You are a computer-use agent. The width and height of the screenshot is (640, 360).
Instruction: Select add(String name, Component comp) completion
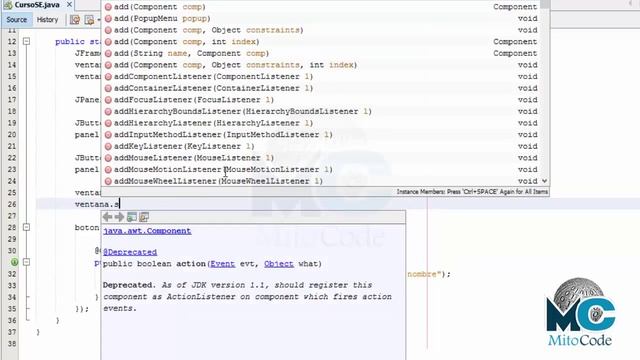pos(322,53)
